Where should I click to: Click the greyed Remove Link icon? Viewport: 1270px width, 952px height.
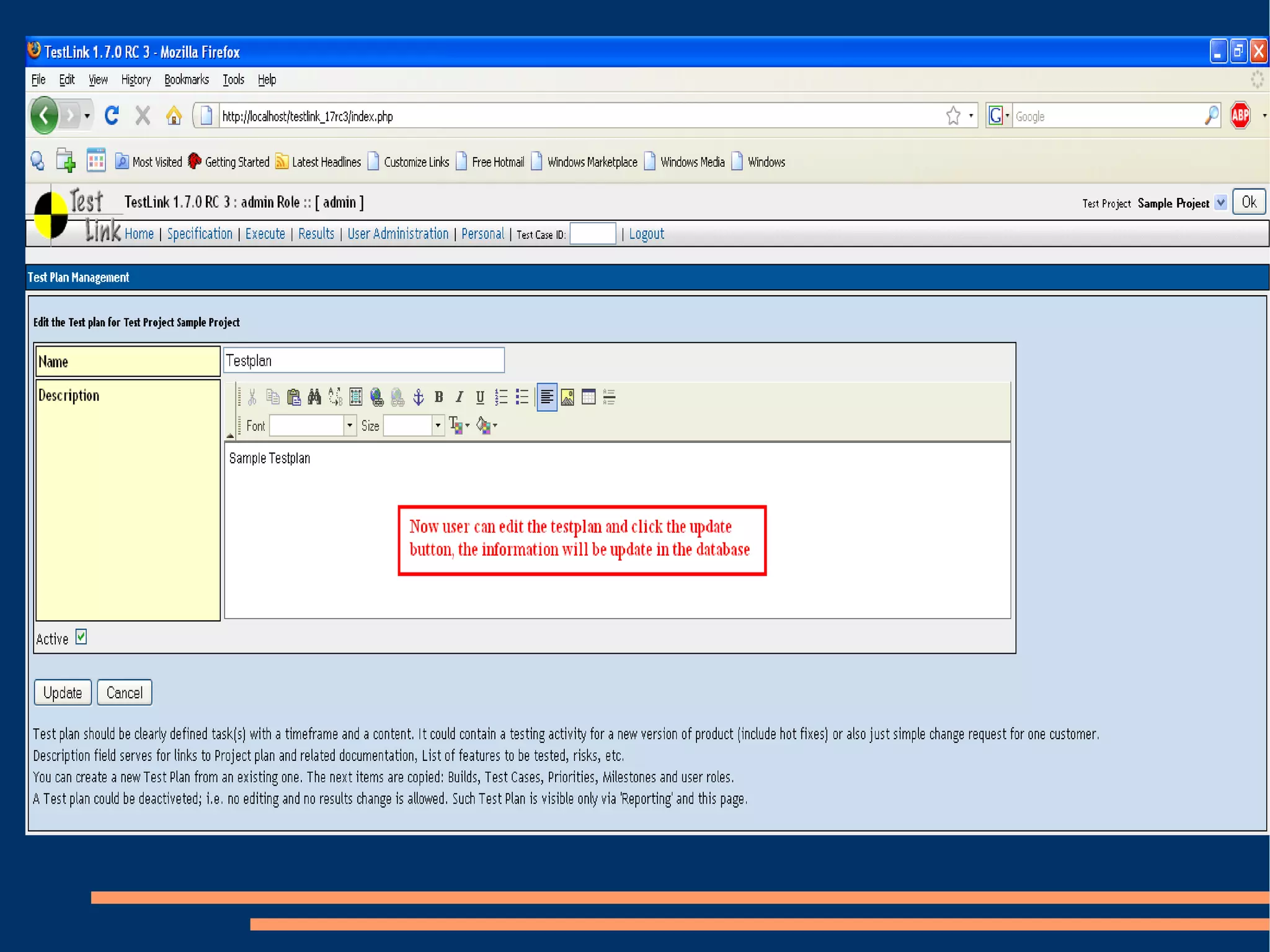397,397
